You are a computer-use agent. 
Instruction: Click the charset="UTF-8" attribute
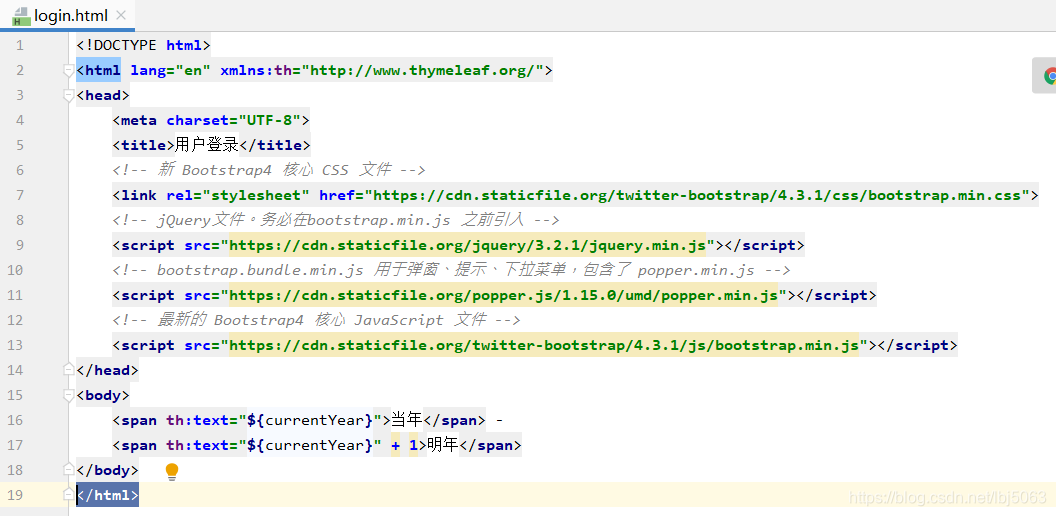point(234,121)
